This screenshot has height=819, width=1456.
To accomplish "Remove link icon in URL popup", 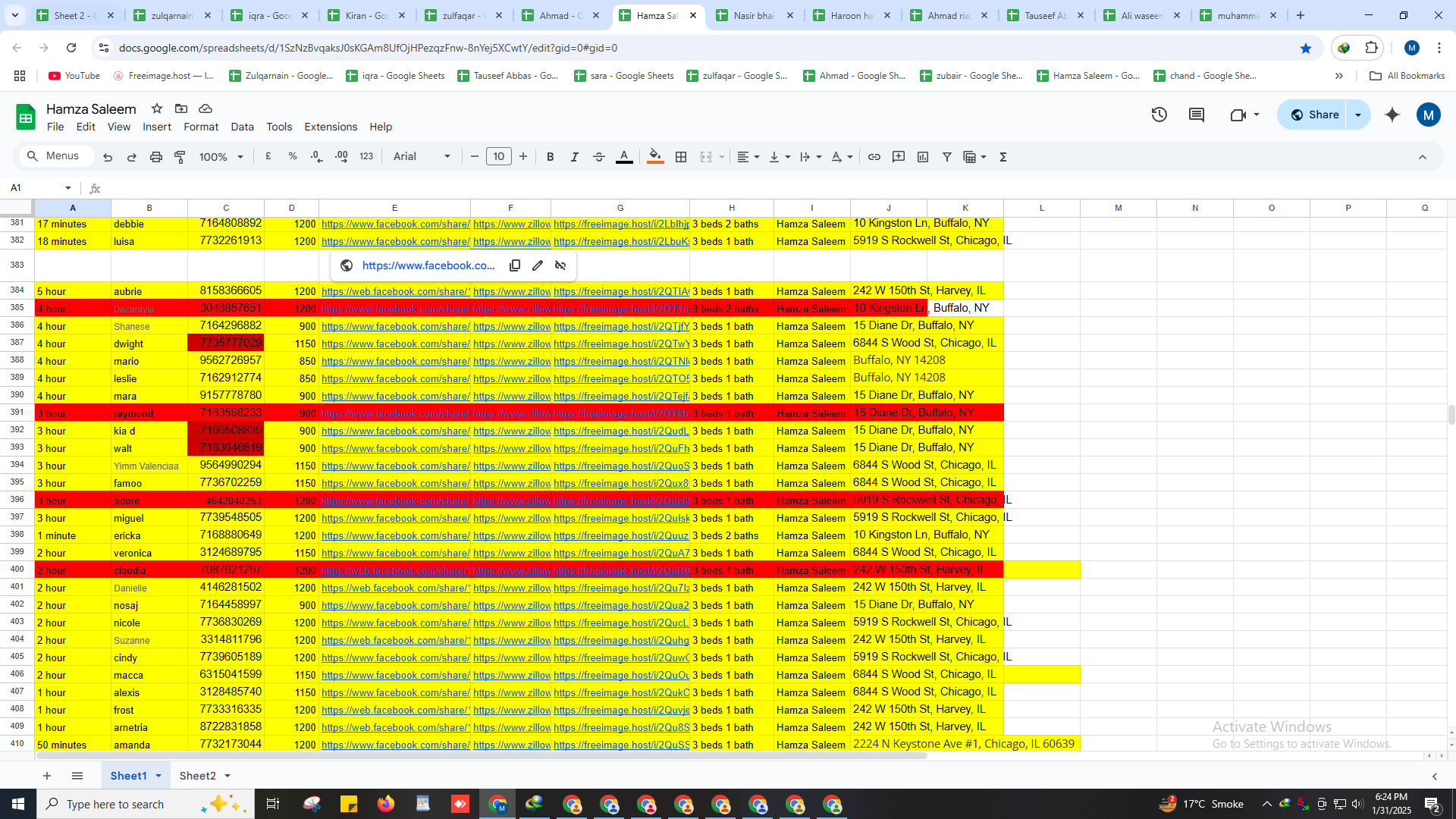I will coord(560,265).
